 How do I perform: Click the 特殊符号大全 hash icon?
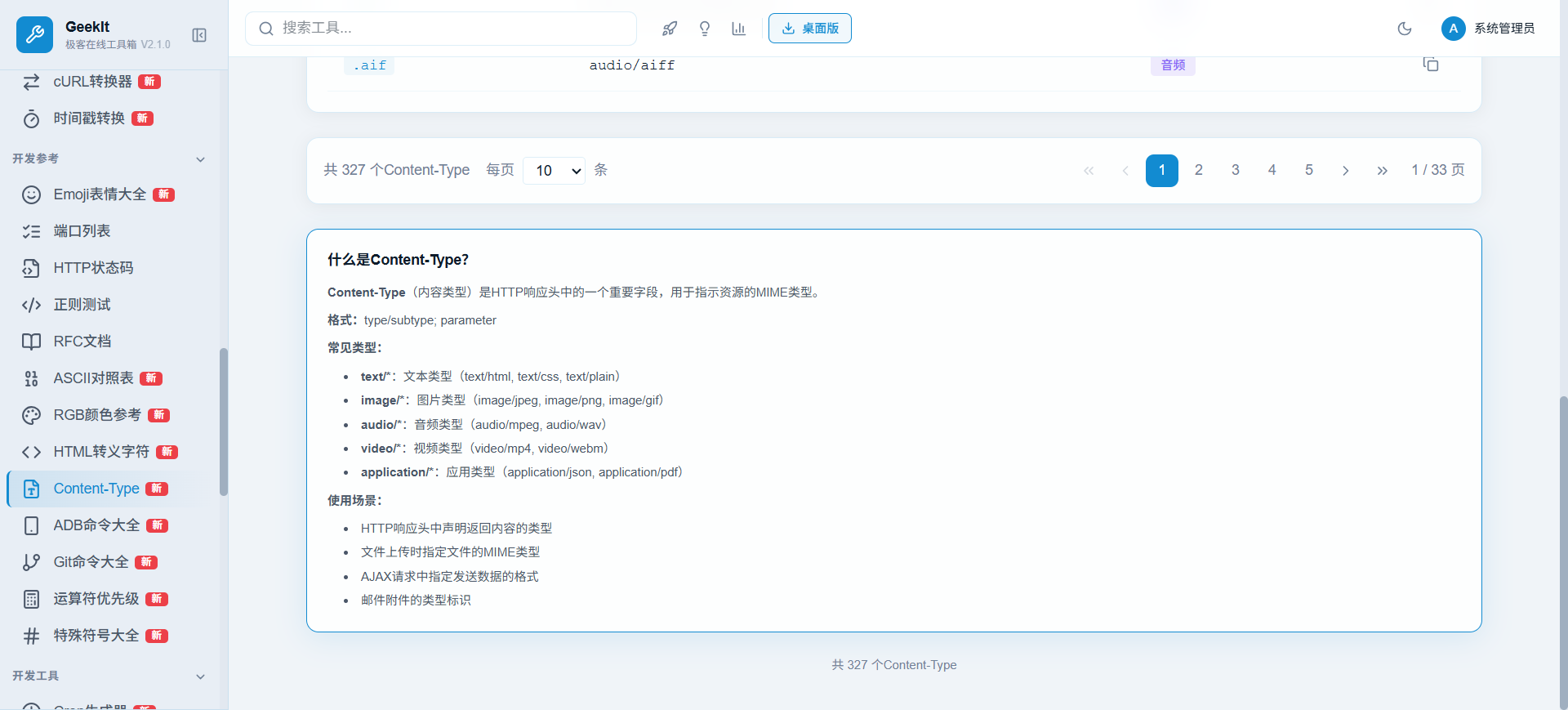pos(31,636)
